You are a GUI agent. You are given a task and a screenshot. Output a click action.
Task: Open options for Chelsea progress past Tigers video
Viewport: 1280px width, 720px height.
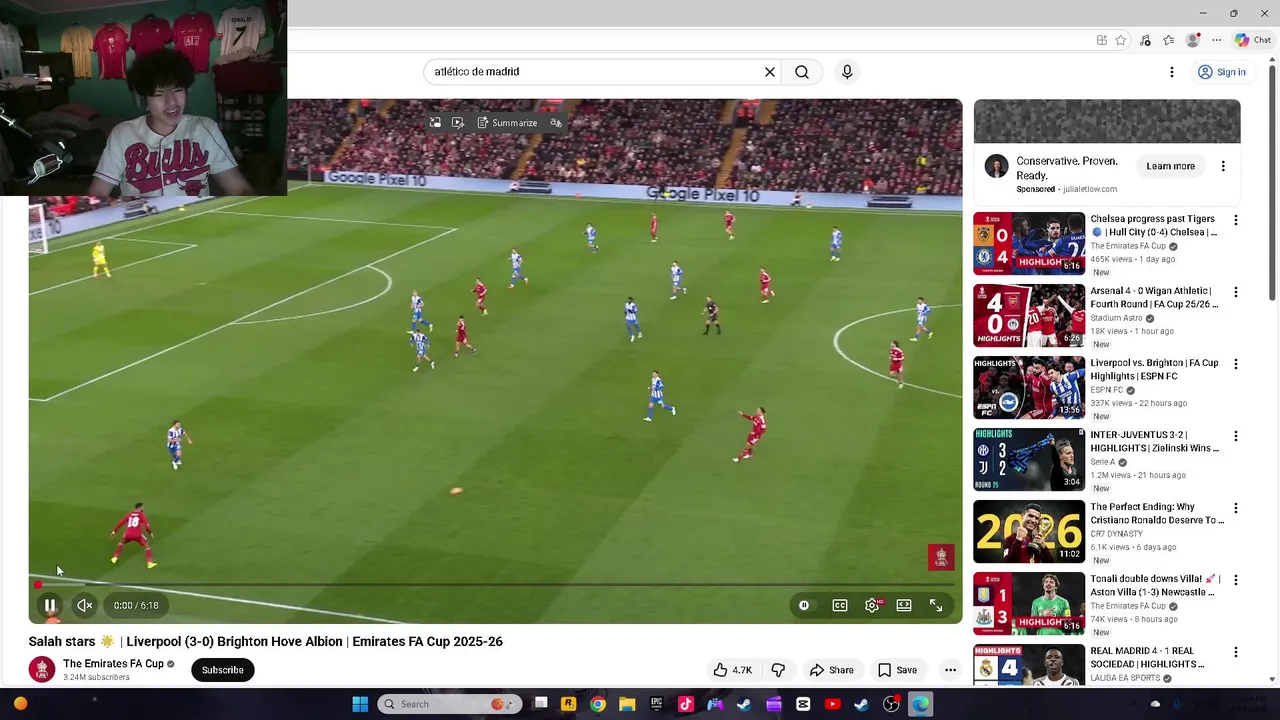[1236, 220]
